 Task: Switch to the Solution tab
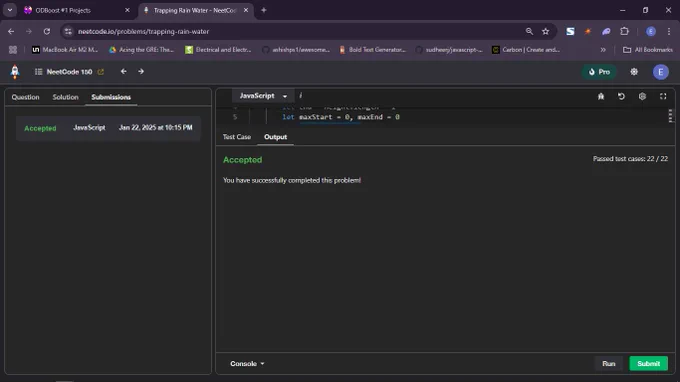point(65,97)
